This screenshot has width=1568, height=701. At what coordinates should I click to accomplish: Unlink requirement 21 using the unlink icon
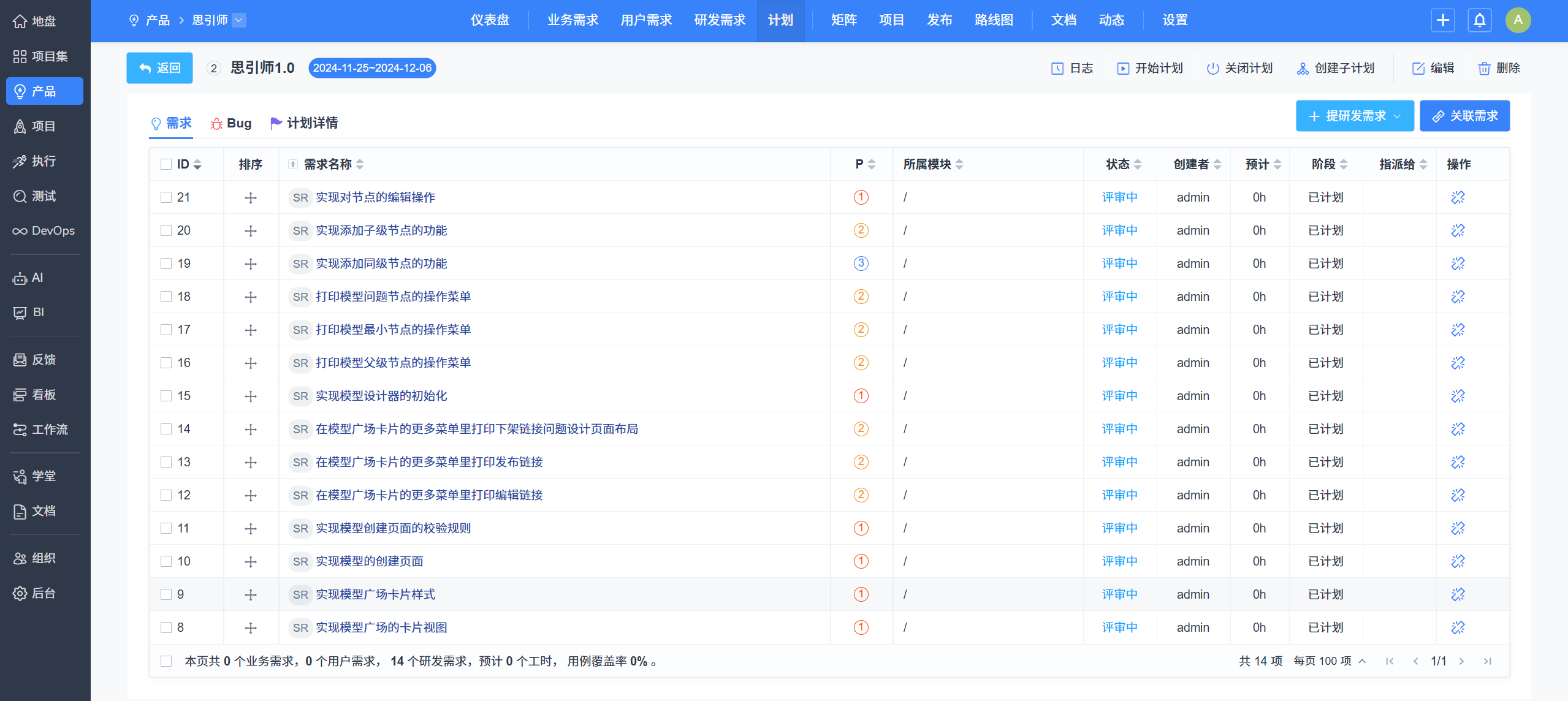click(x=1458, y=197)
